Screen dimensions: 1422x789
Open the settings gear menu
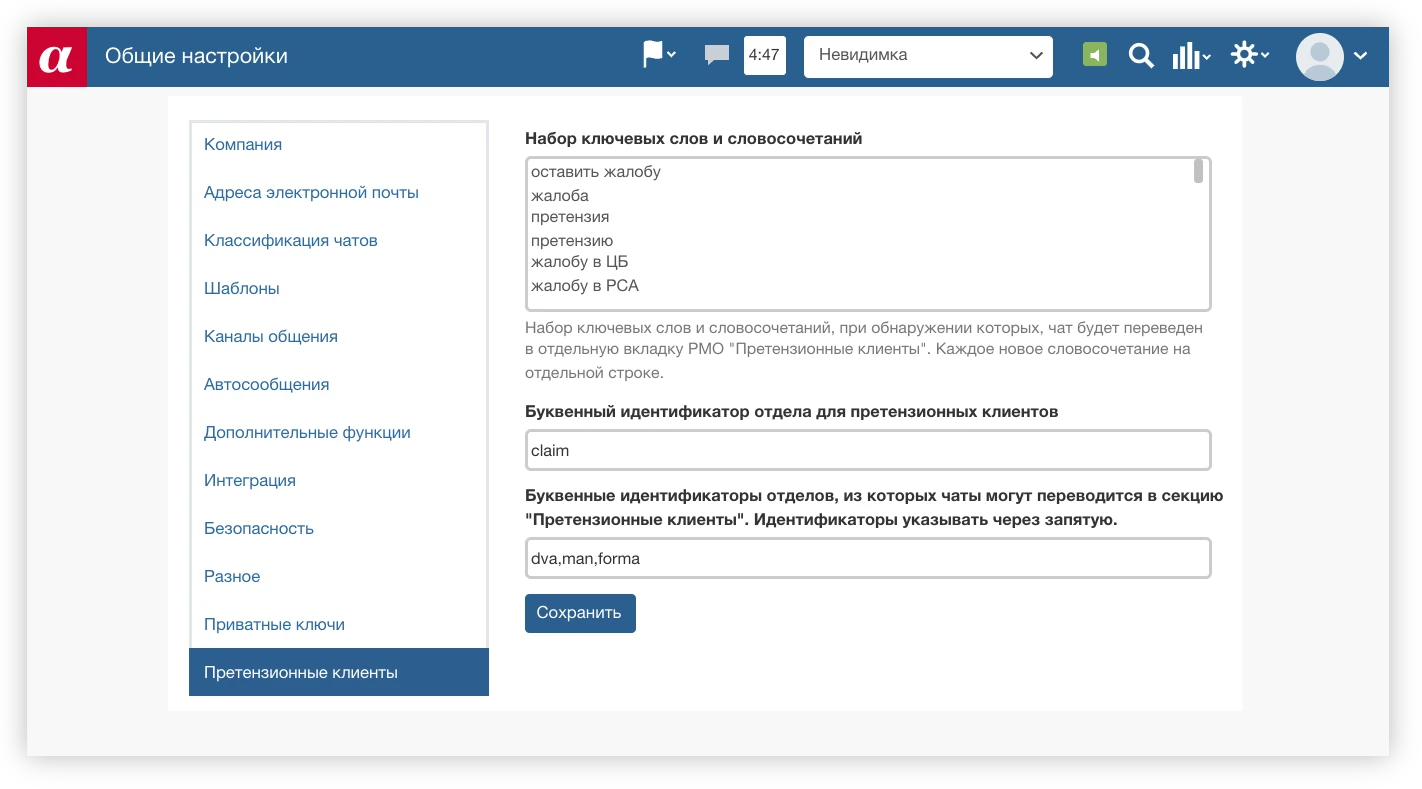1250,55
